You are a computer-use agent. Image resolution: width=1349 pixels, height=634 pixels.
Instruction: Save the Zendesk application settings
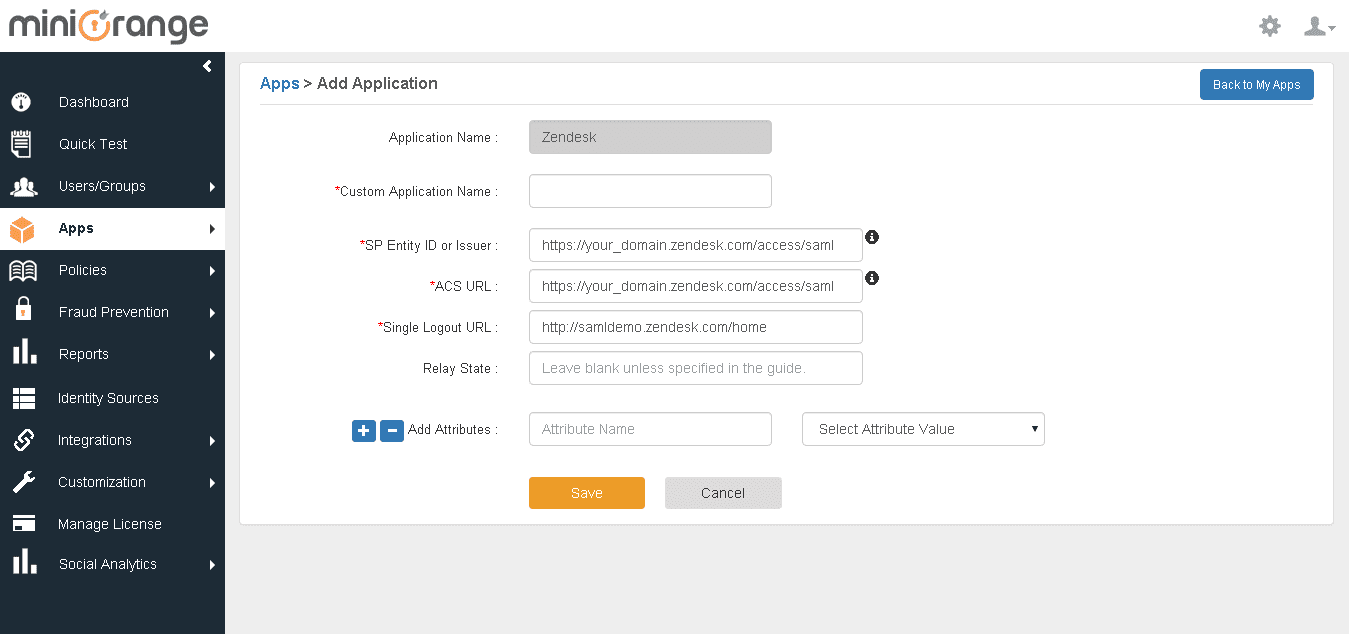pyautogui.click(x=586, y=492)
